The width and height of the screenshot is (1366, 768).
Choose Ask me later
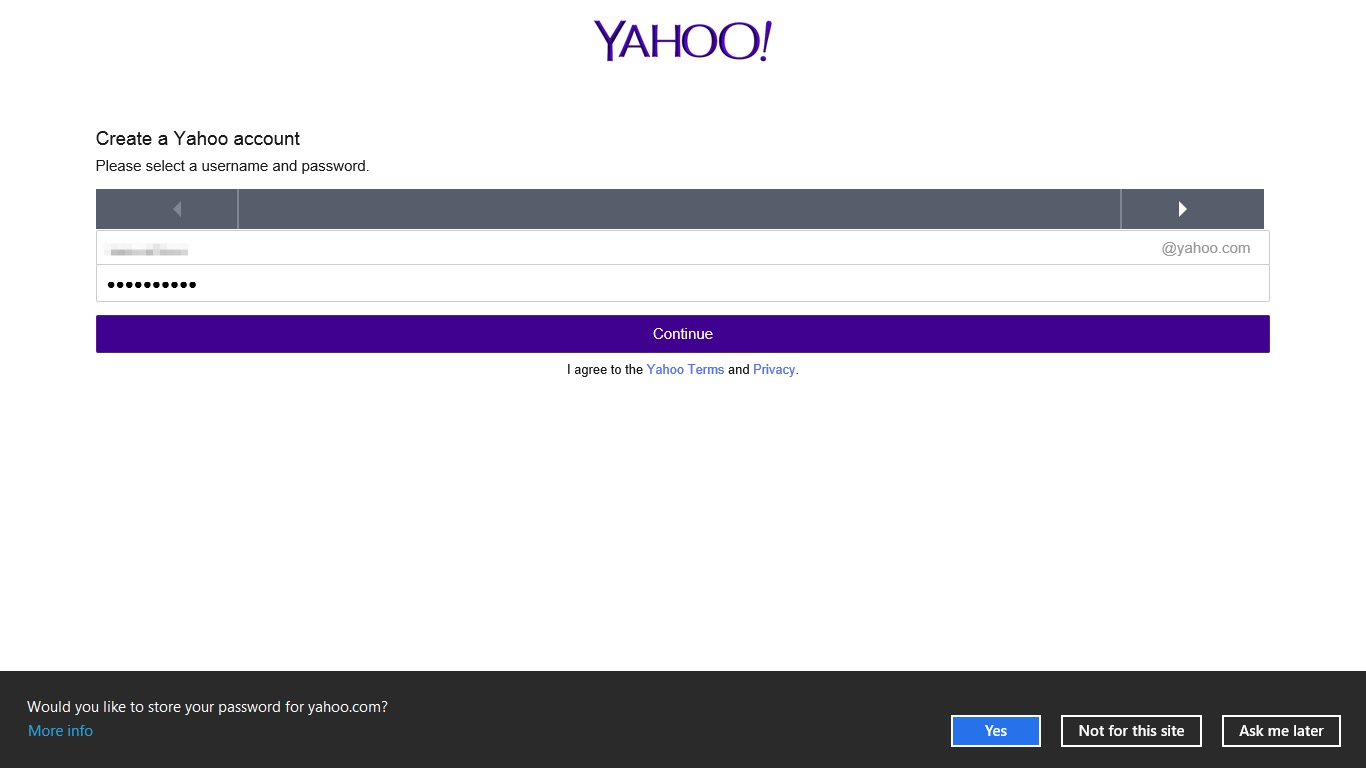[1281, 731]
